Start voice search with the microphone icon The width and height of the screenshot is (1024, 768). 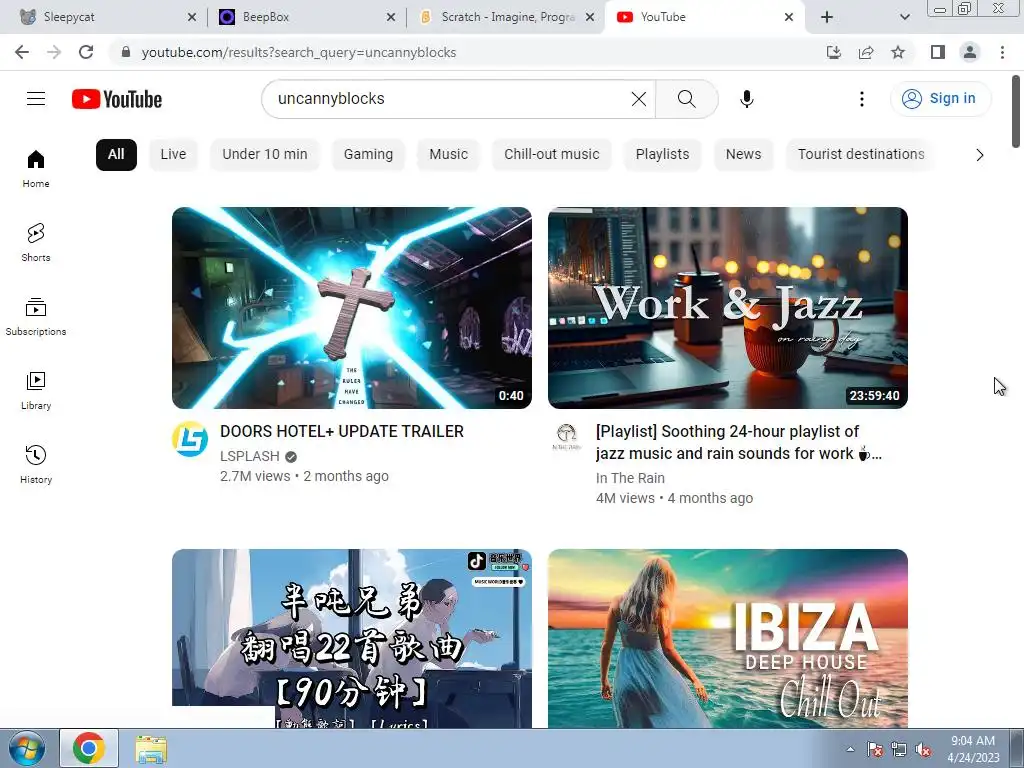coord(746,99)
